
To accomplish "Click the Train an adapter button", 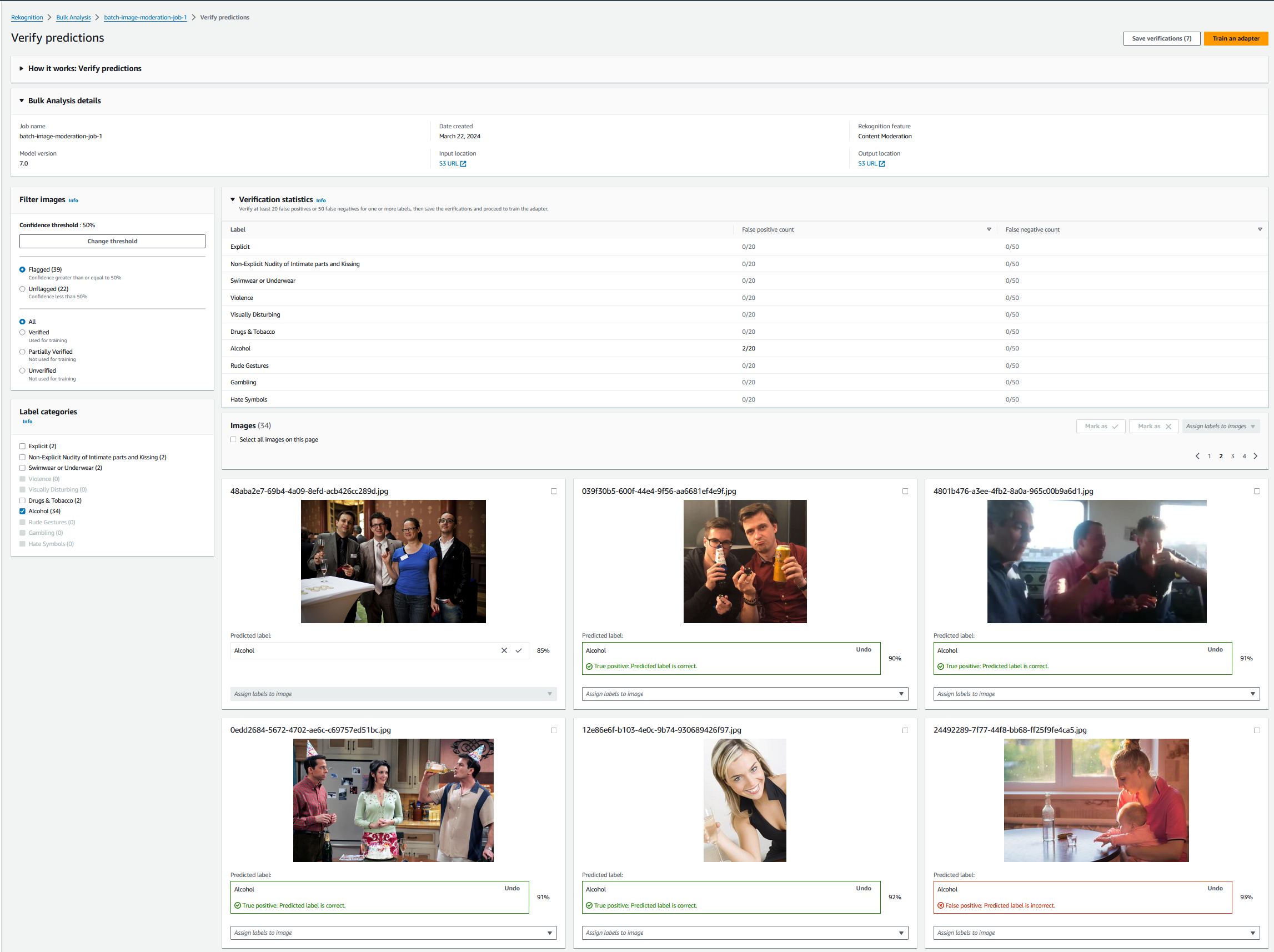I will pos(1236,38).
